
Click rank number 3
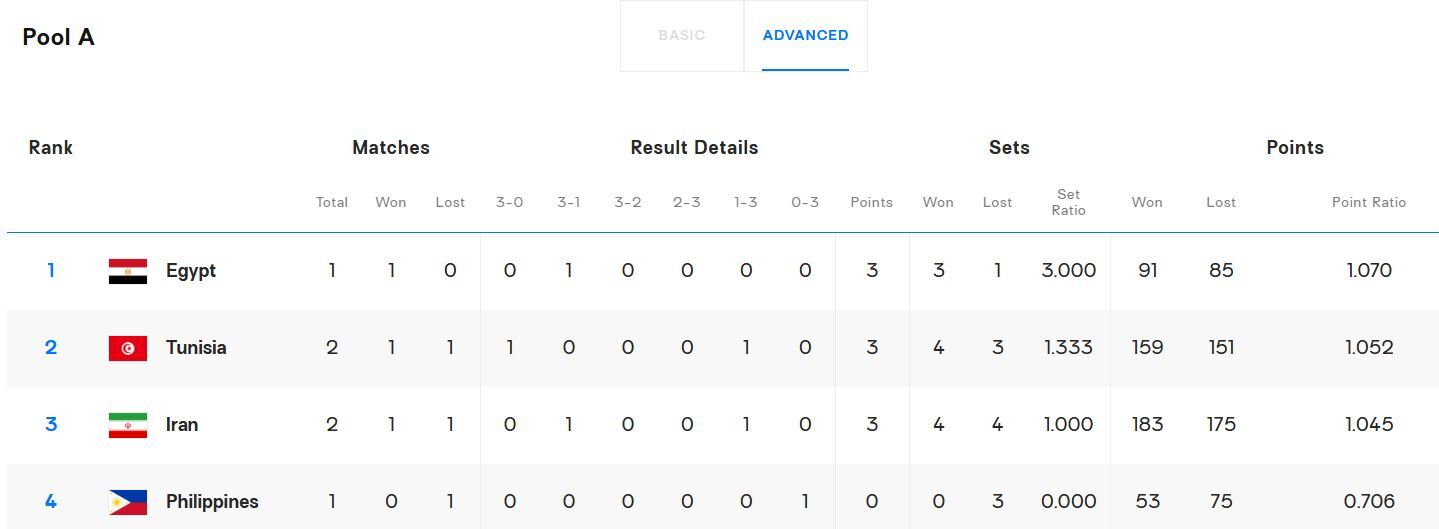click(51, 425)
